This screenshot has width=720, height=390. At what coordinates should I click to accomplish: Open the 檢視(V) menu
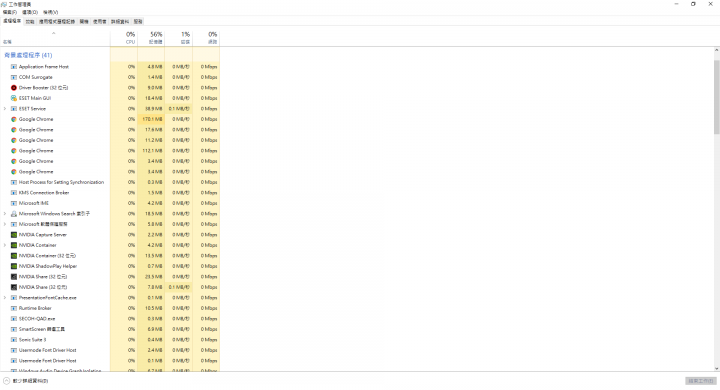point(51,12)
